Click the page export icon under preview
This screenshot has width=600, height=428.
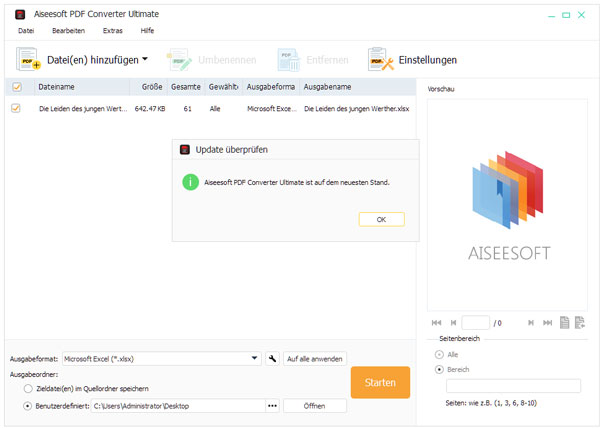[580, 322]
